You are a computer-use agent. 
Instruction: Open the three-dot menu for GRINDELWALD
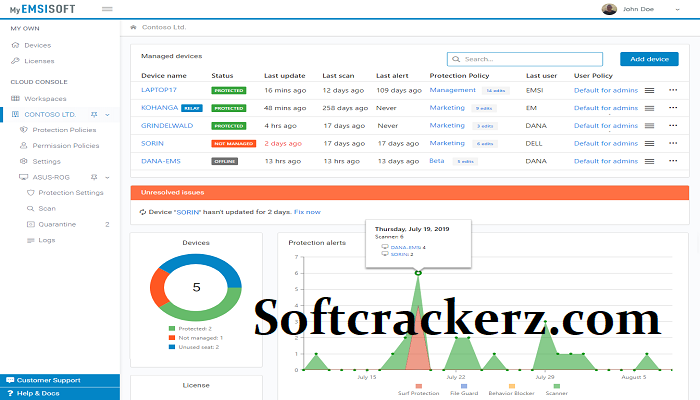[673, 125]
